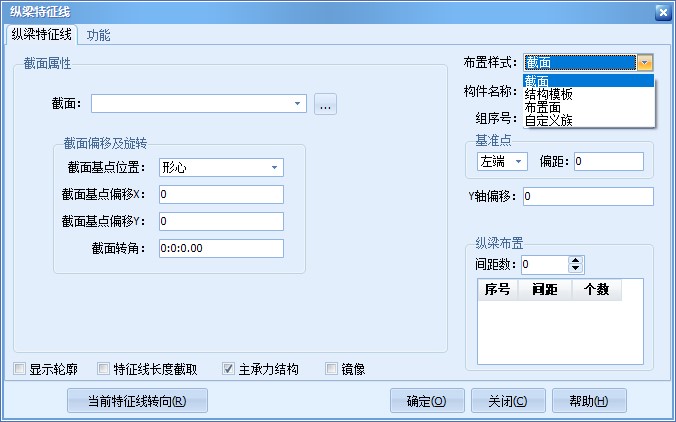
Task: Expand the 截面 combo box dropdown
Action: click(x=298, y=103)
